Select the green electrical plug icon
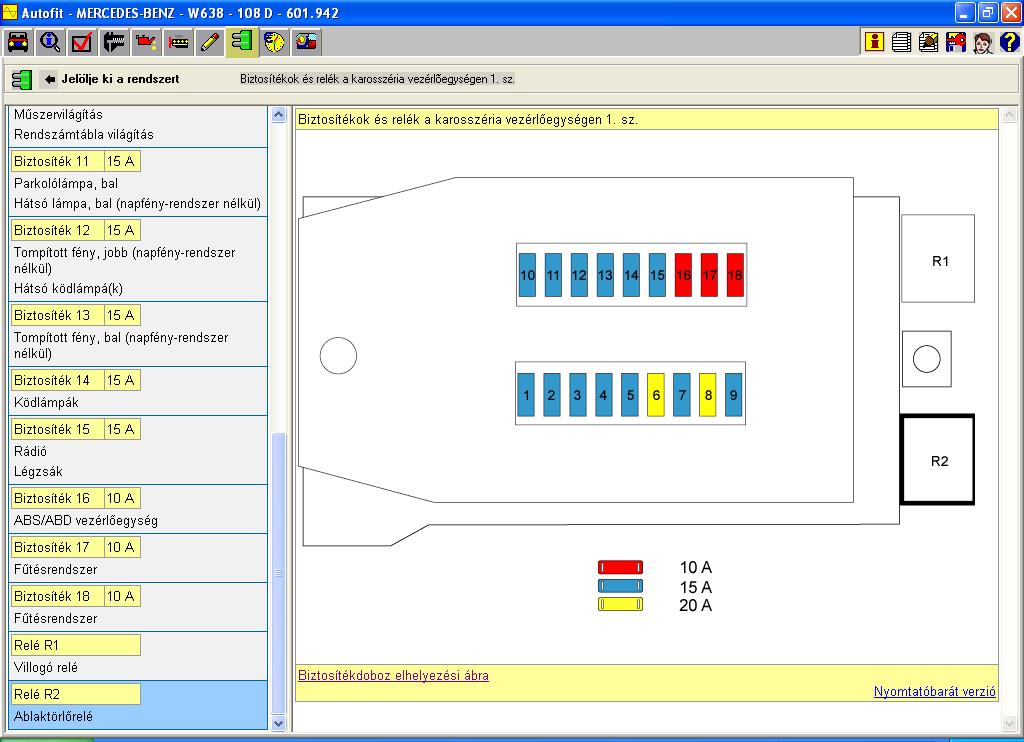 [x=242, y=42]
